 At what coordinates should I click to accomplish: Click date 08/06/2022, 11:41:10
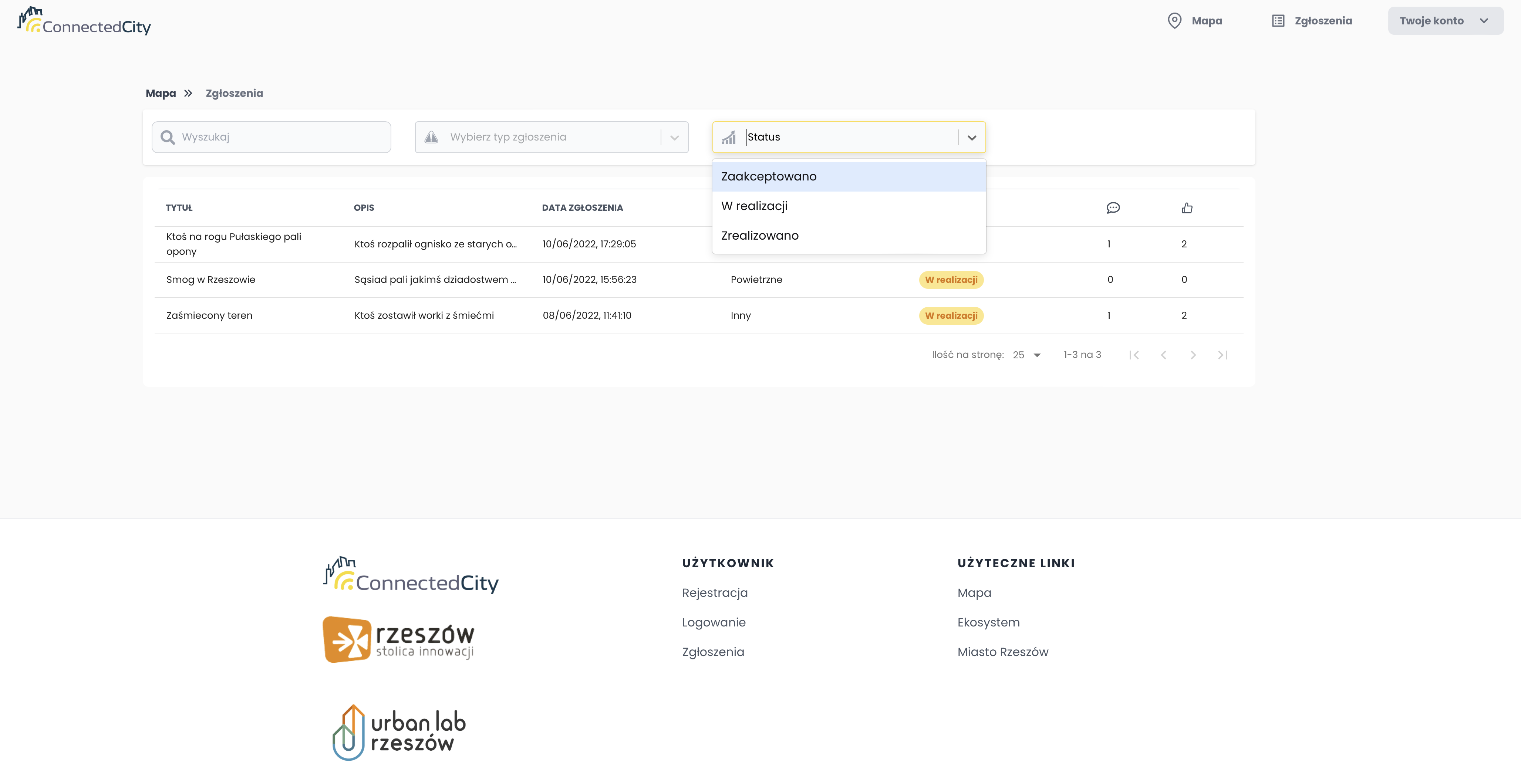(587, 316)
